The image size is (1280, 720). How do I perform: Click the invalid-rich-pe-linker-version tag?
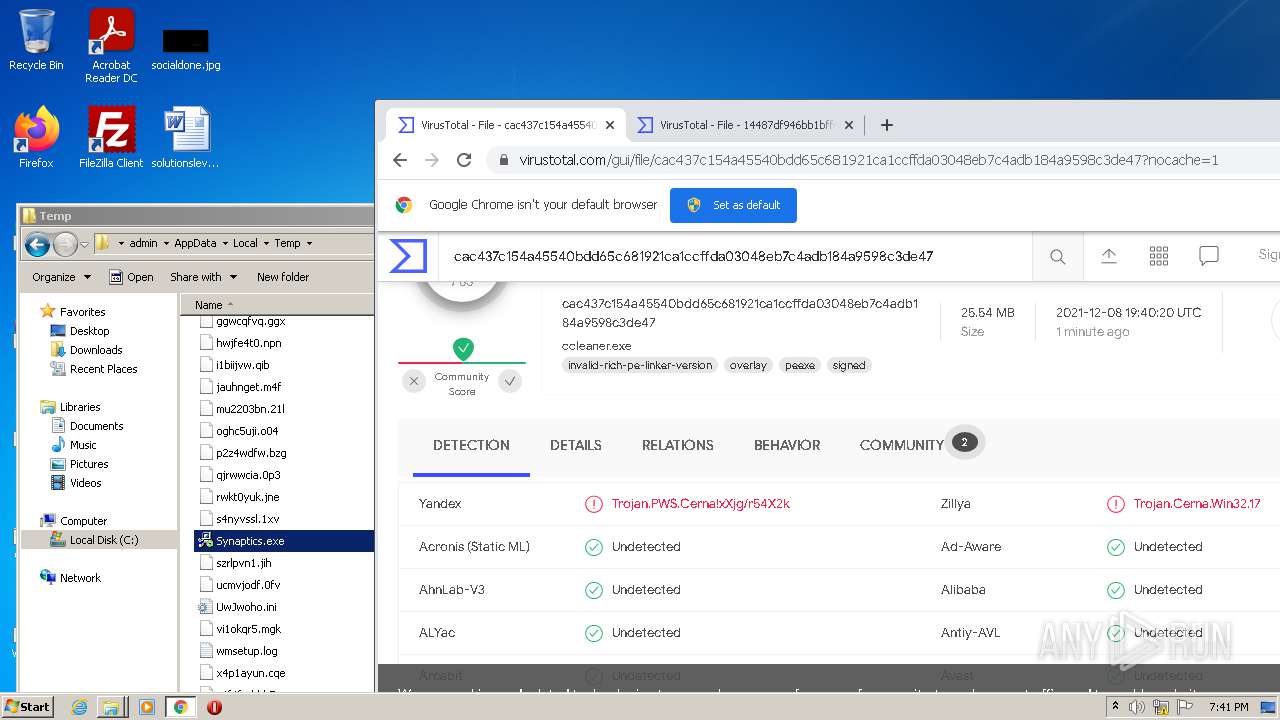[x=640, y=366]
